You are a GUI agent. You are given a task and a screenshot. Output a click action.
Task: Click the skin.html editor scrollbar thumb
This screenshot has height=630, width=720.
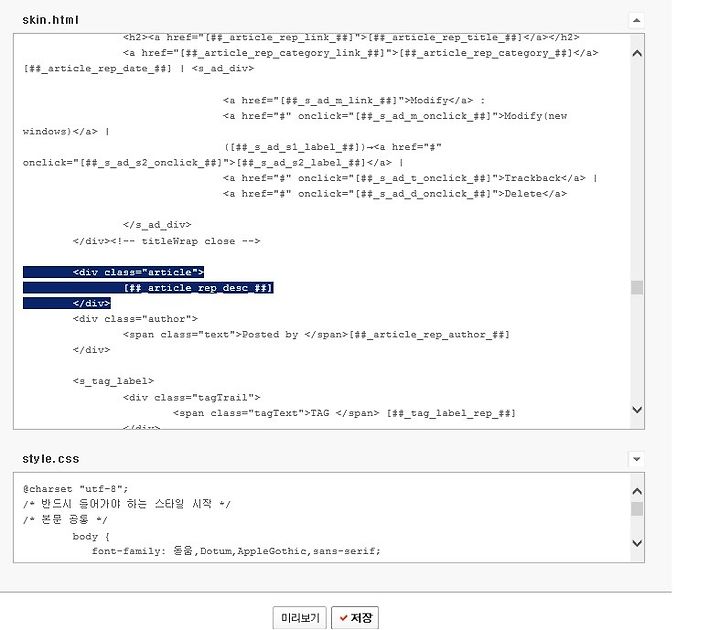tap(637, 287)
